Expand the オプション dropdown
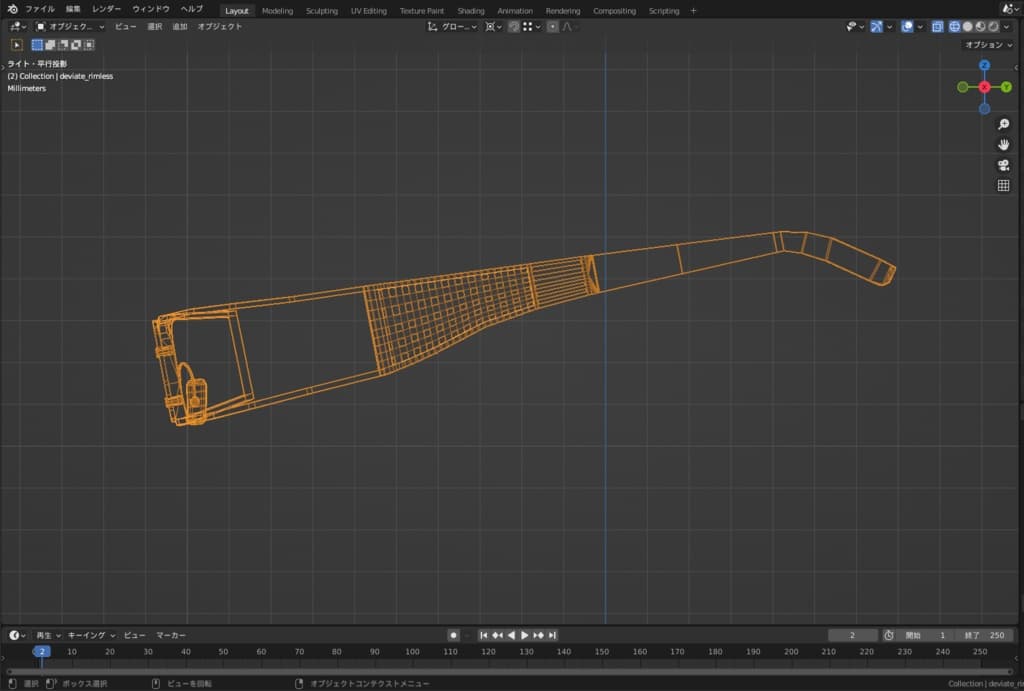This screenshot has width=1024, height=691. [988, 45]
